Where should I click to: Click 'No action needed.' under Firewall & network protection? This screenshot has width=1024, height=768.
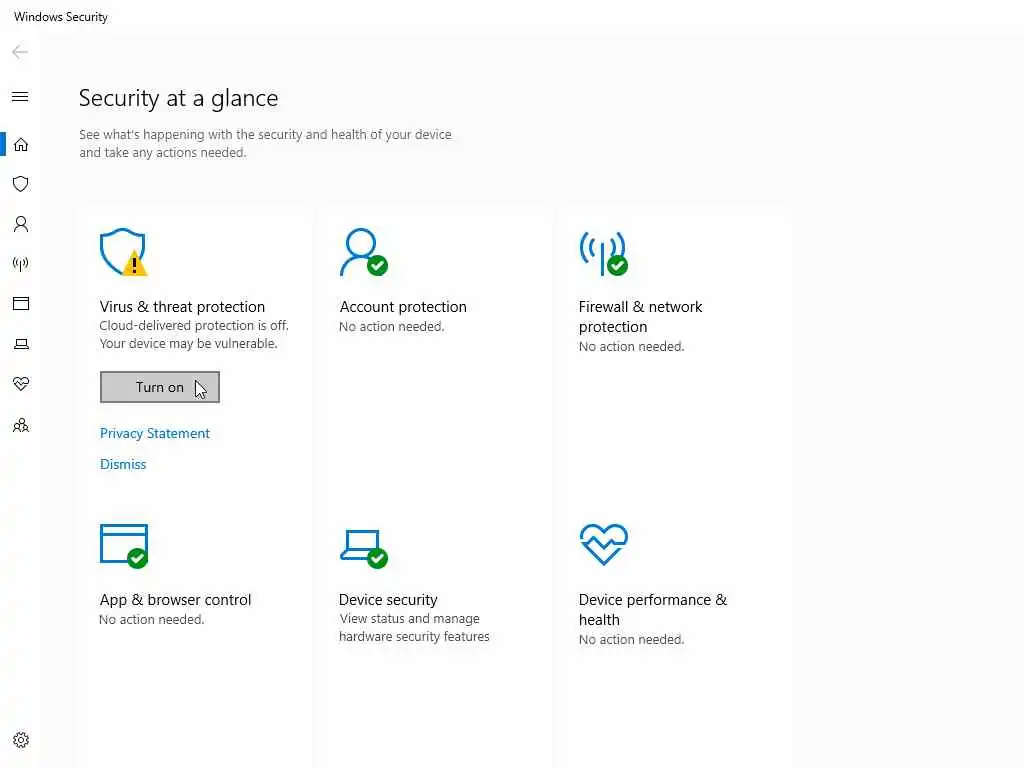pyautogui.click(x=632, y=347)
